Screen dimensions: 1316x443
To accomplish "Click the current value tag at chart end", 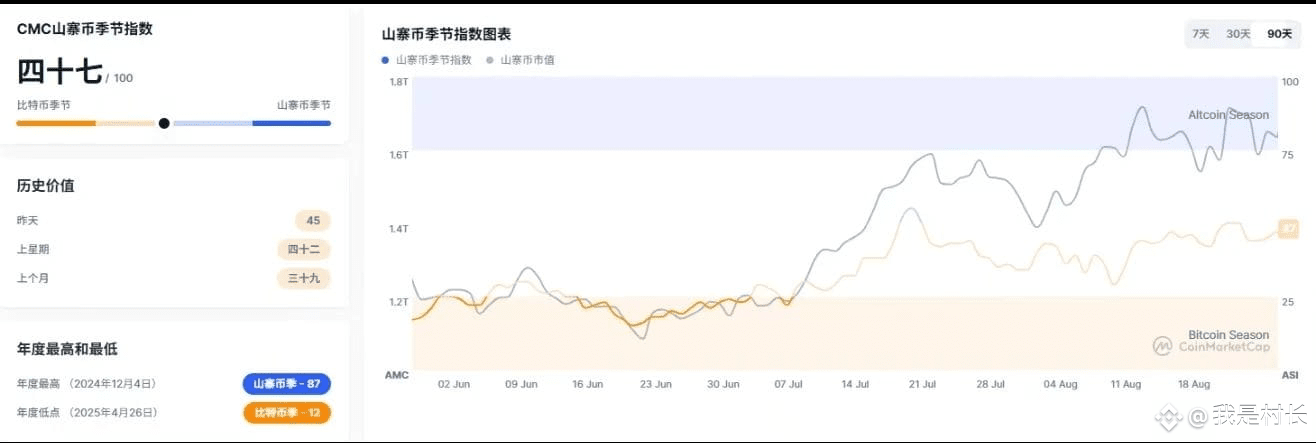I will pos(1288,230).
